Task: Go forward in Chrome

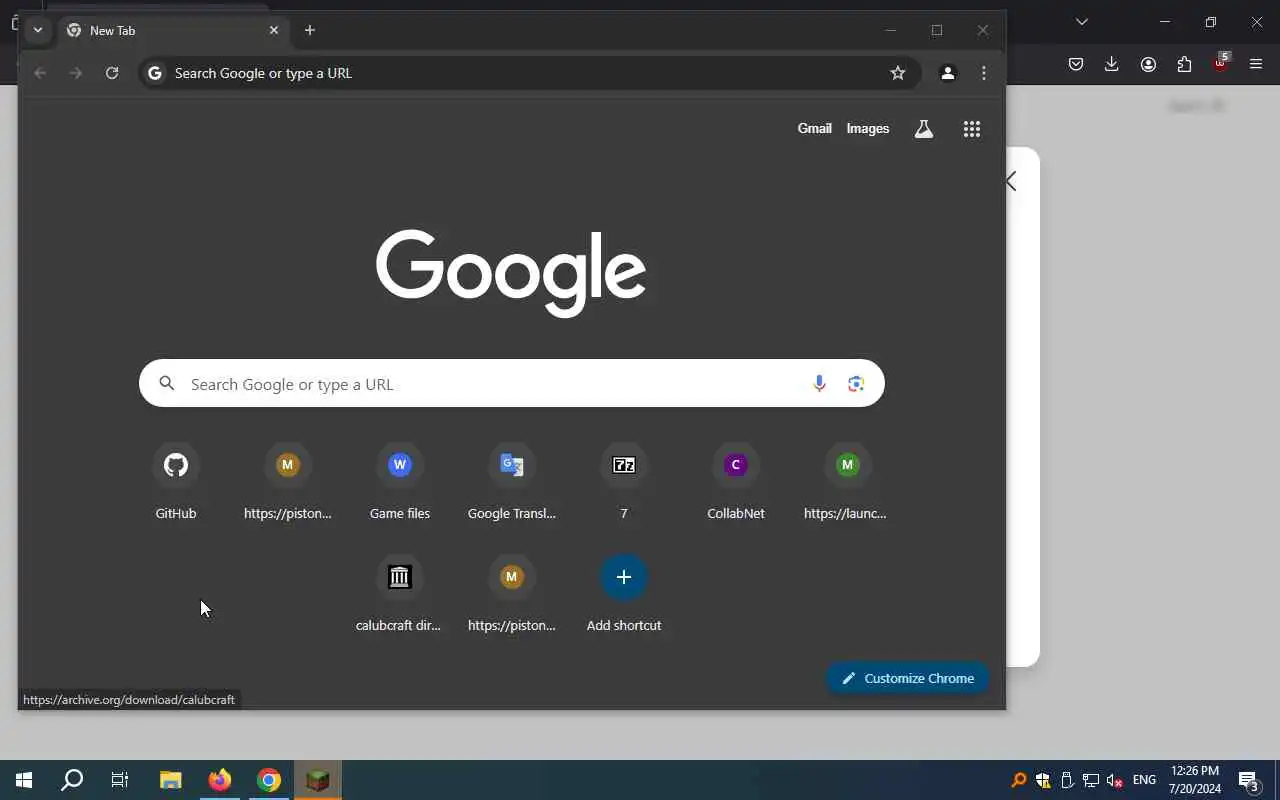Action: pos(76,73)
